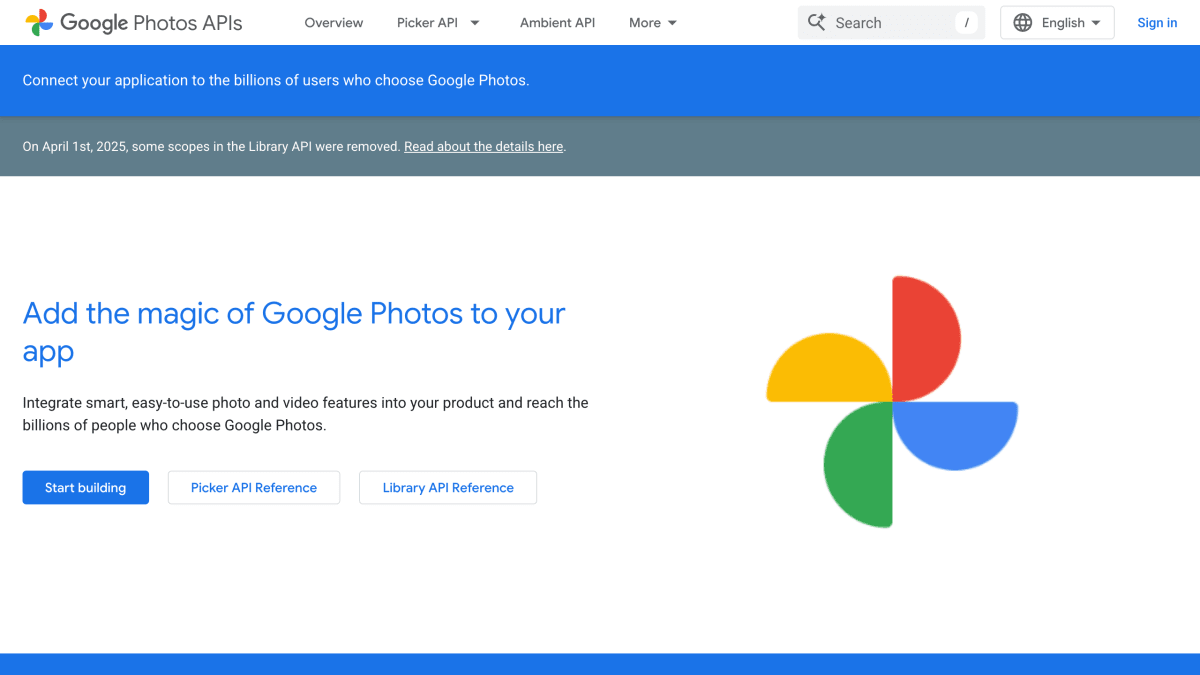Click the large Google Photos pinwheel illustration
This screenshot has width=1200, height=675.
pyautogui.click(x=892, y=401)
